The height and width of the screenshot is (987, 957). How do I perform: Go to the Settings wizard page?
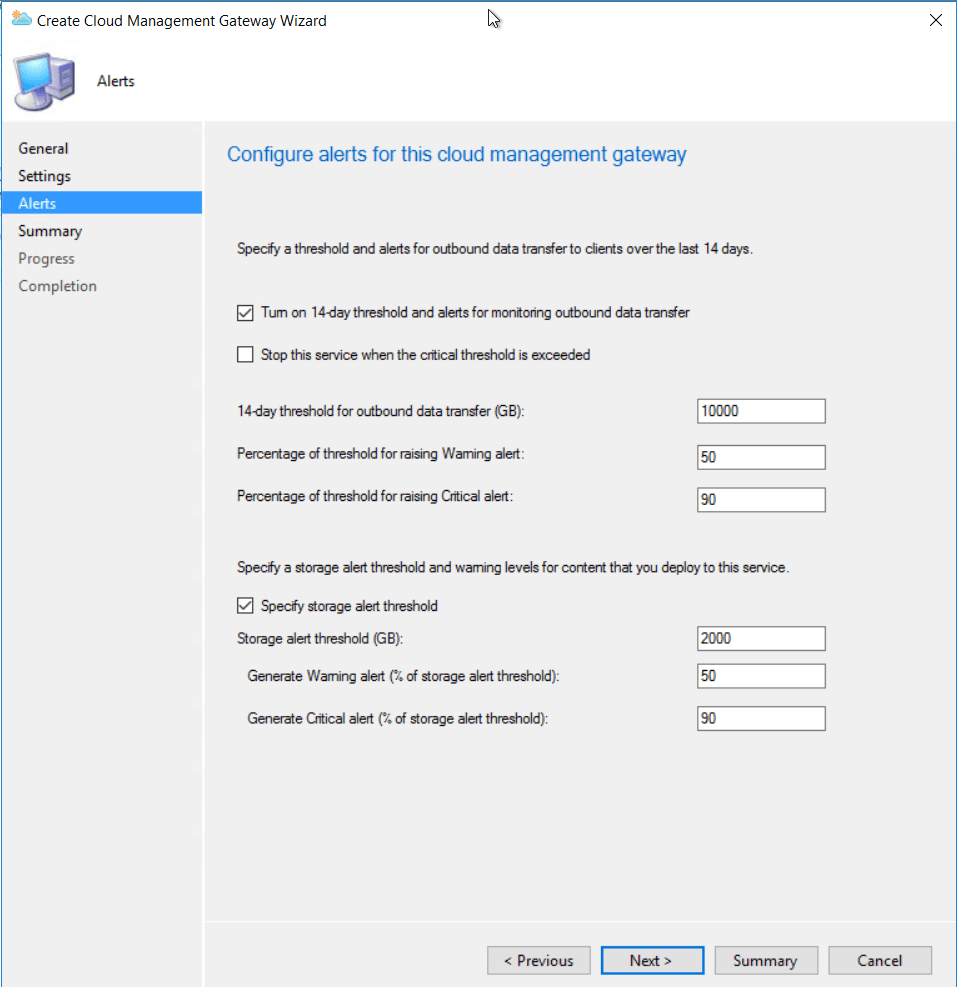(45, 176)
